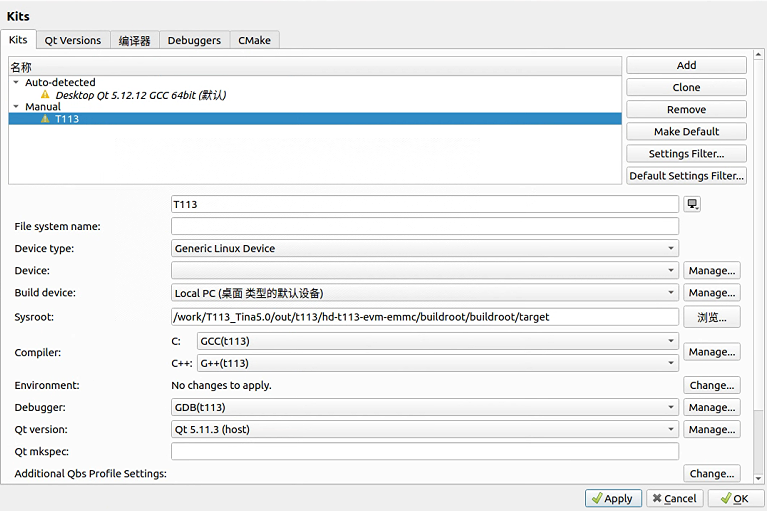Switch to the Qt Versions tab

click(x=73, y=40)
